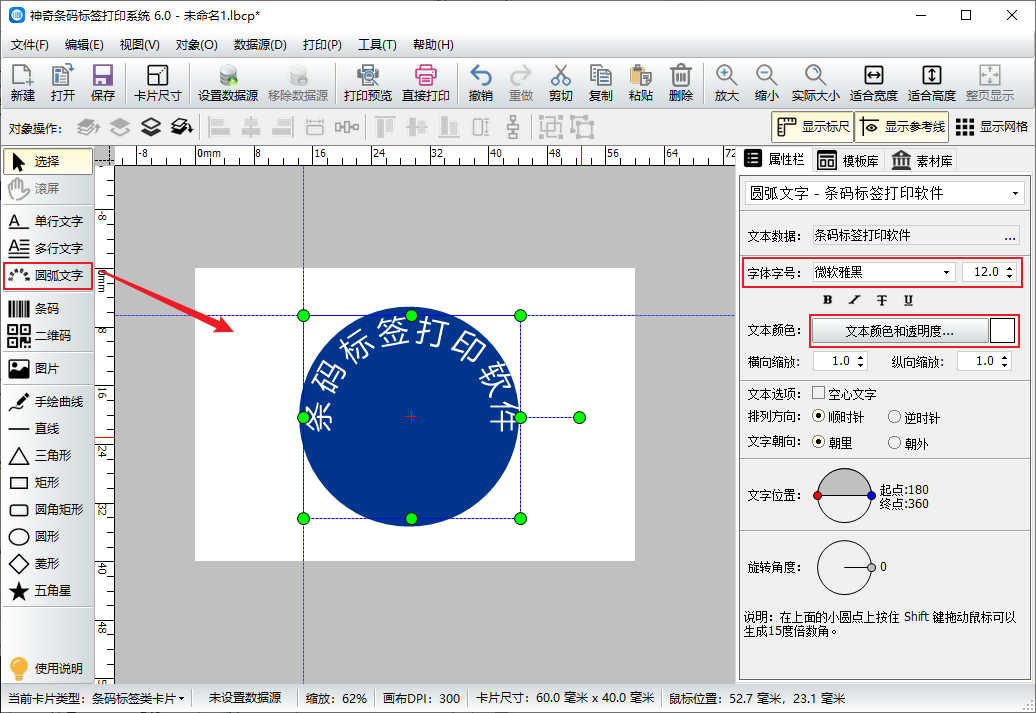This screenshot has width=1036, height=713.
Task: Select the 圆弧文字 arc text tool
Action: pos(48,275)
